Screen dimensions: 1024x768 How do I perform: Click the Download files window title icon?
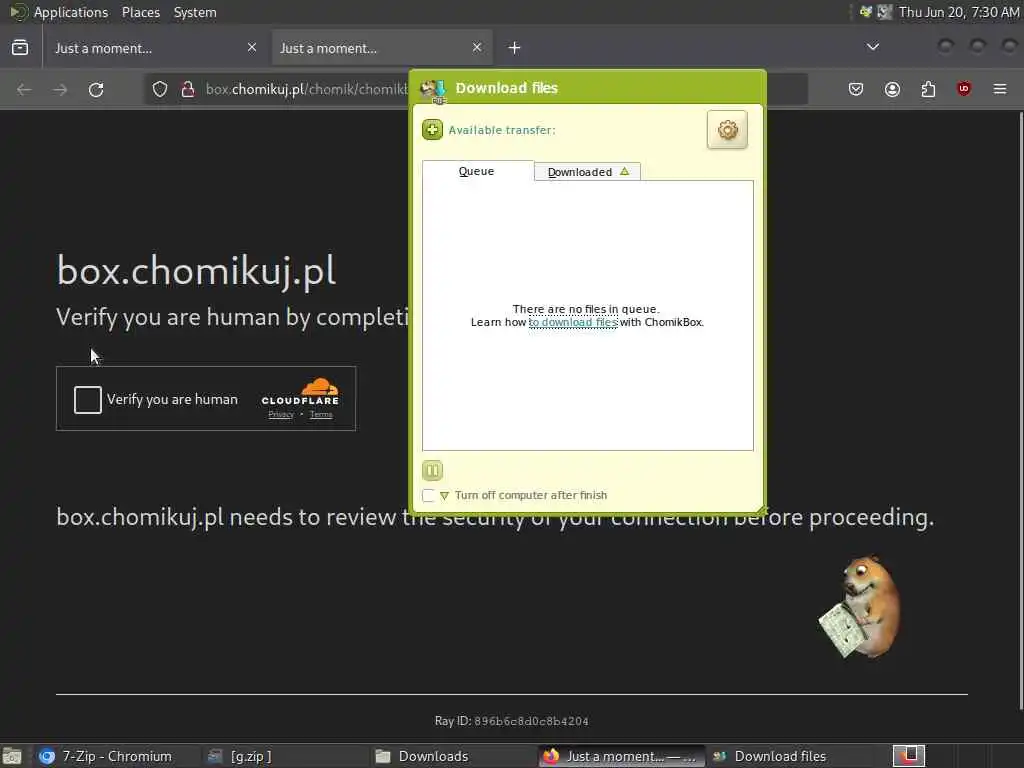coord(433,90)
